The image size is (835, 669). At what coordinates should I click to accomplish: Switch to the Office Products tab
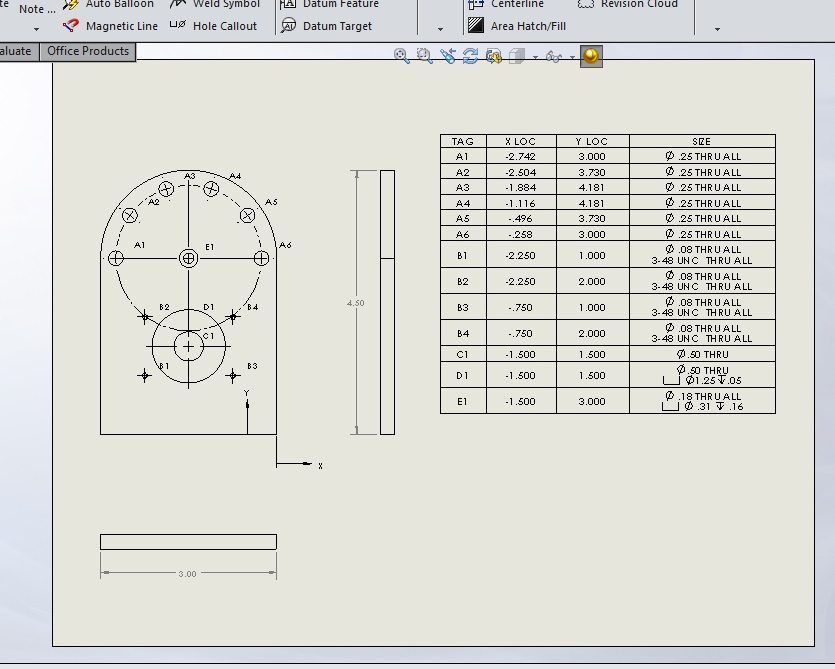click(x=88, y=51)
